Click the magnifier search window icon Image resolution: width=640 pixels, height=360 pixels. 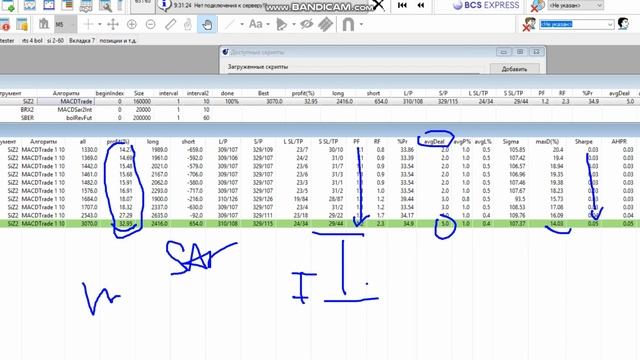(x=105, y=5)
